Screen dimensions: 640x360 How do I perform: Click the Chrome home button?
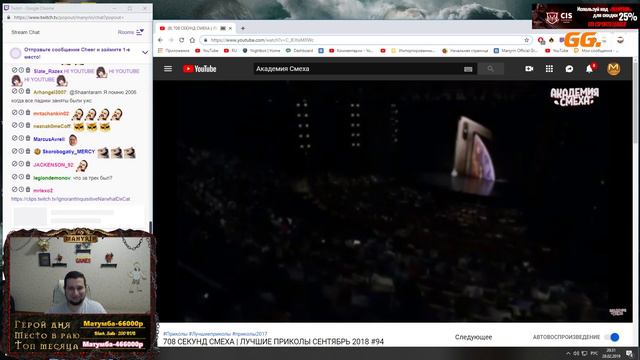click(x=192, y=40)
